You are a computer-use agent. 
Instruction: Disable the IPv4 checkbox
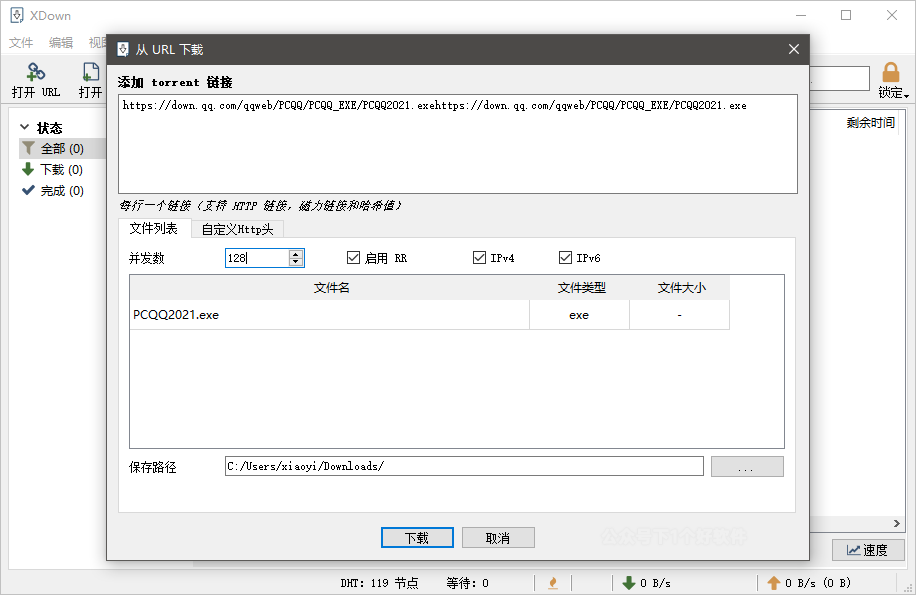pos(480,257)
